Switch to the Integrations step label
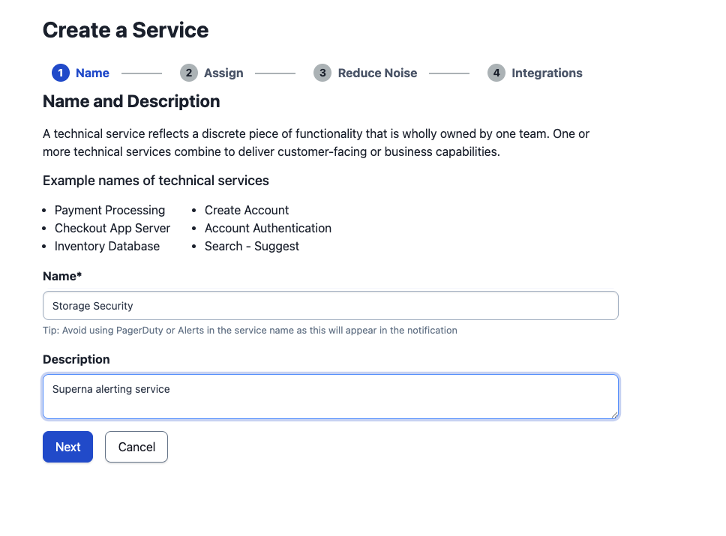Image resolution: width=726 pixels, height=536 pixels. pyautogui.click(x=547, y=73)
